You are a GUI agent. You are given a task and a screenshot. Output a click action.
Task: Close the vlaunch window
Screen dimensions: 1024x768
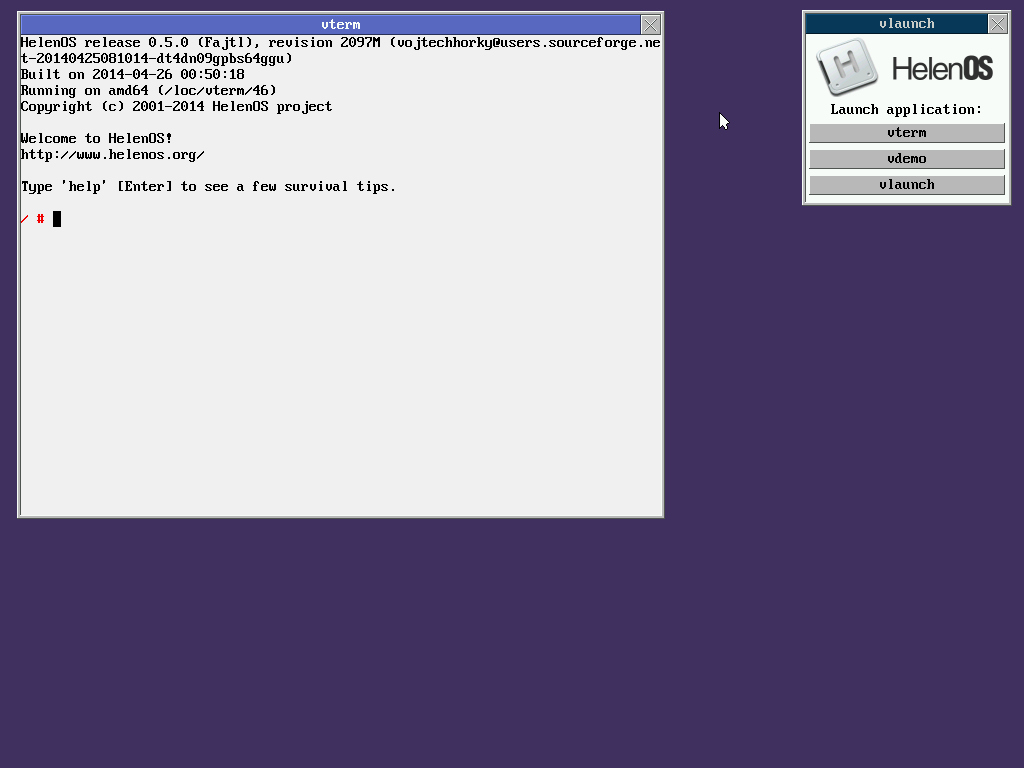(997, 24)
